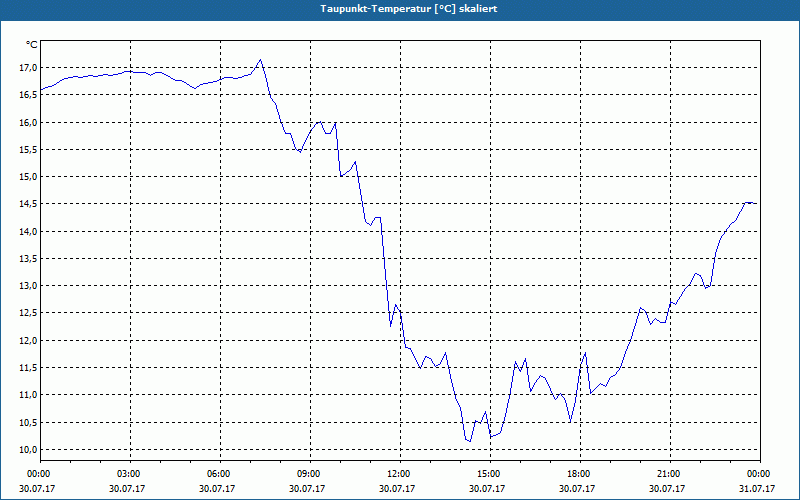Viewport: 800px width, 500px height.
Task: Select the 13,0 y-axis value
Action: click(29, 285)
